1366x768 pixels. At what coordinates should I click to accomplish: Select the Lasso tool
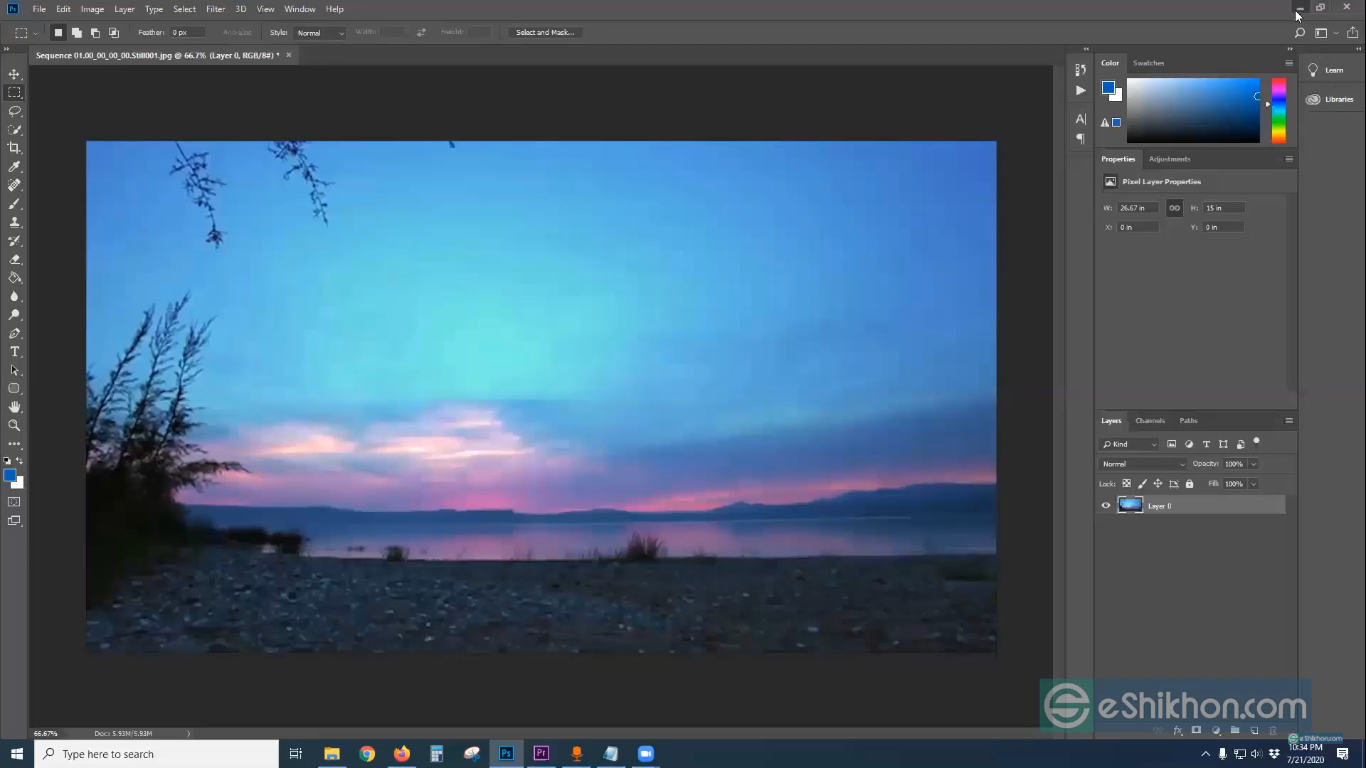(14, 111)
